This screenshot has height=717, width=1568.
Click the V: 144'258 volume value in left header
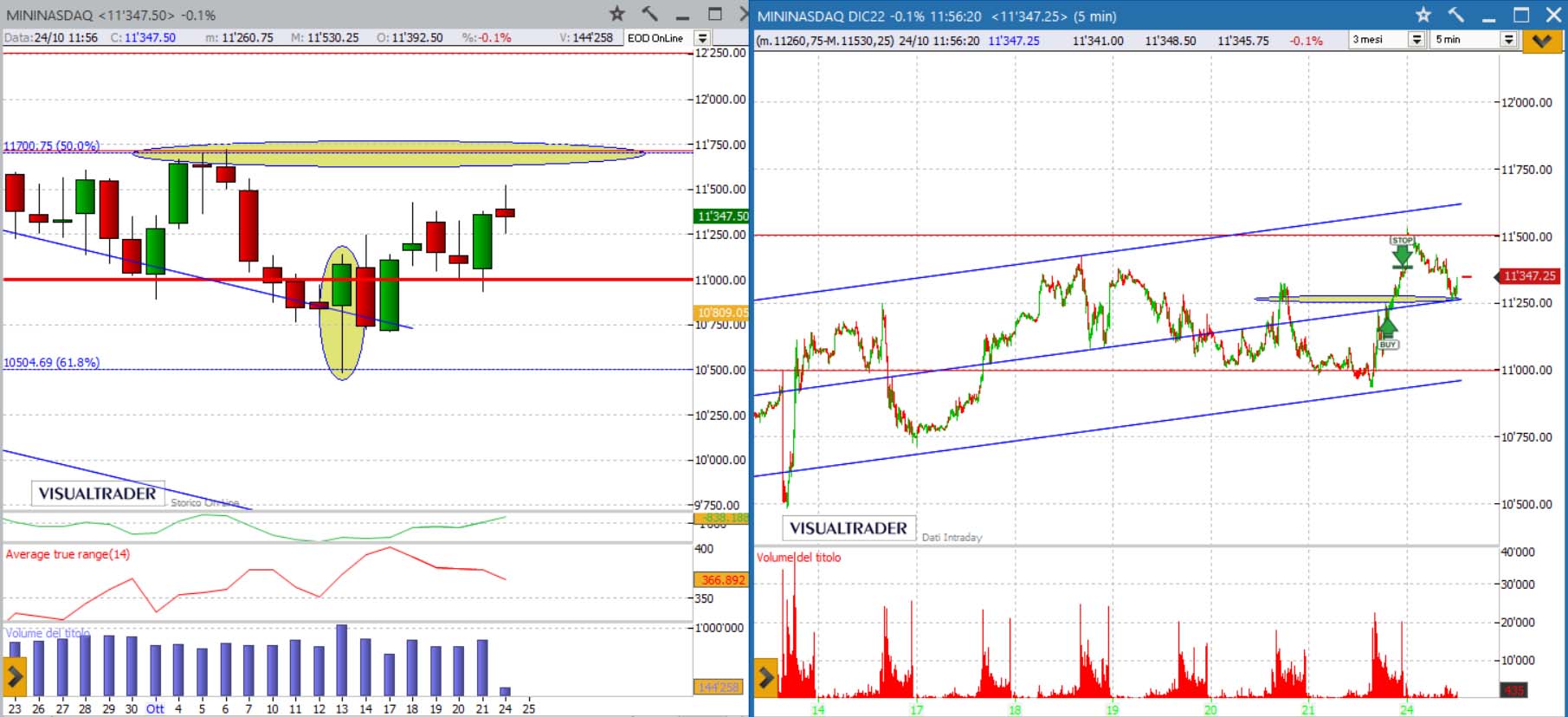[586, 38]
